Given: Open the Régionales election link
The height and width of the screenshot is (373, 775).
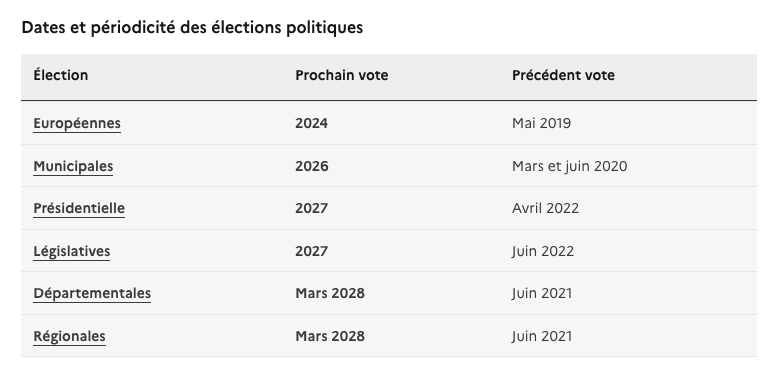Looking at the screenshot, I should tap(69, 336).
